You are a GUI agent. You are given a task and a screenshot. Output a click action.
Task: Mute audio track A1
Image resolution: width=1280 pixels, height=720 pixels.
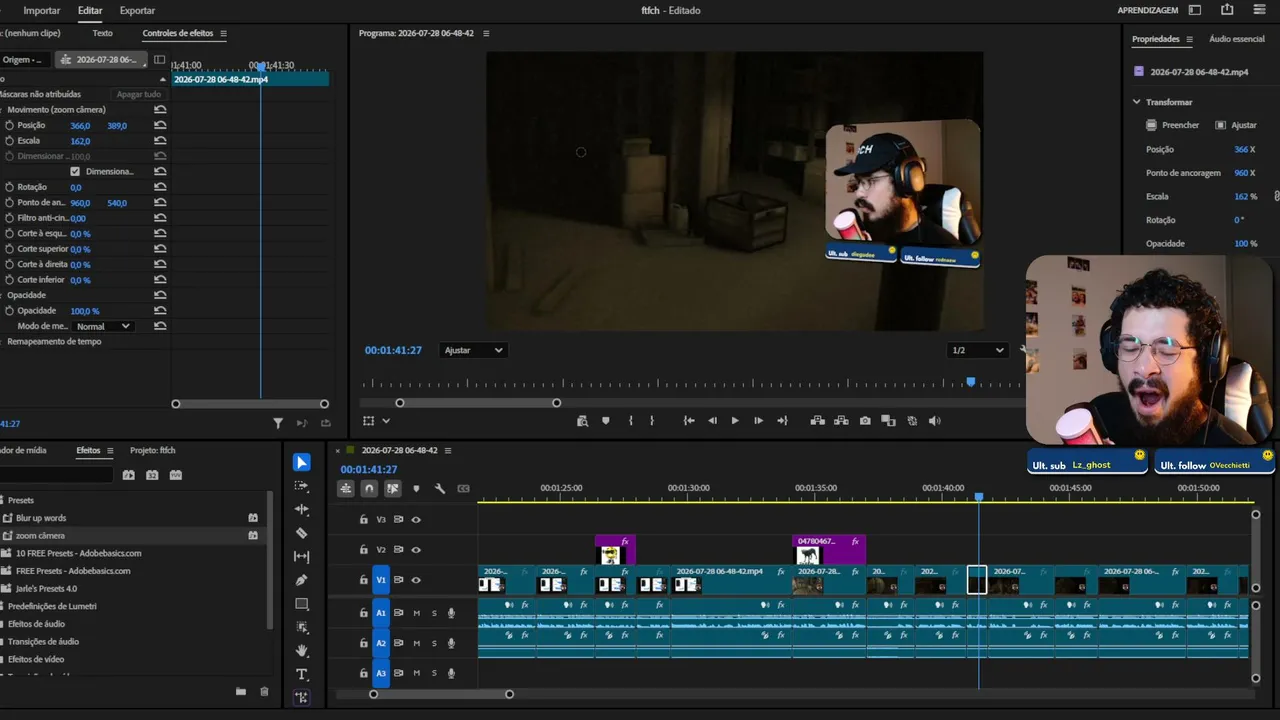[x=417, y=613]
